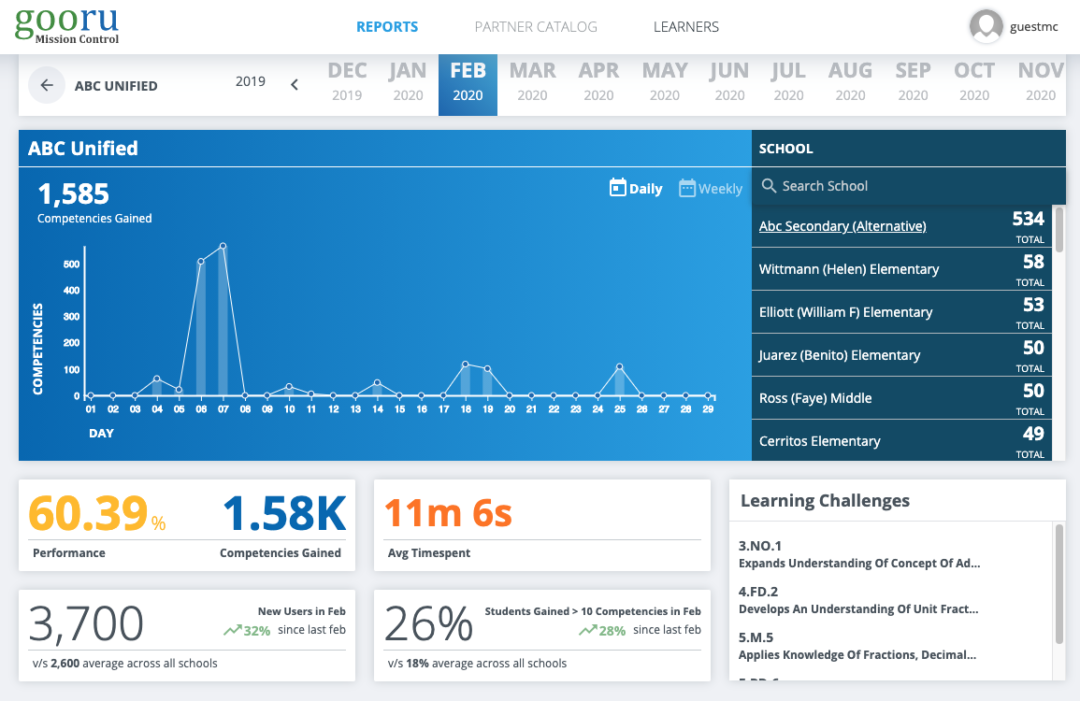Select JUL 2020 month

789,81
